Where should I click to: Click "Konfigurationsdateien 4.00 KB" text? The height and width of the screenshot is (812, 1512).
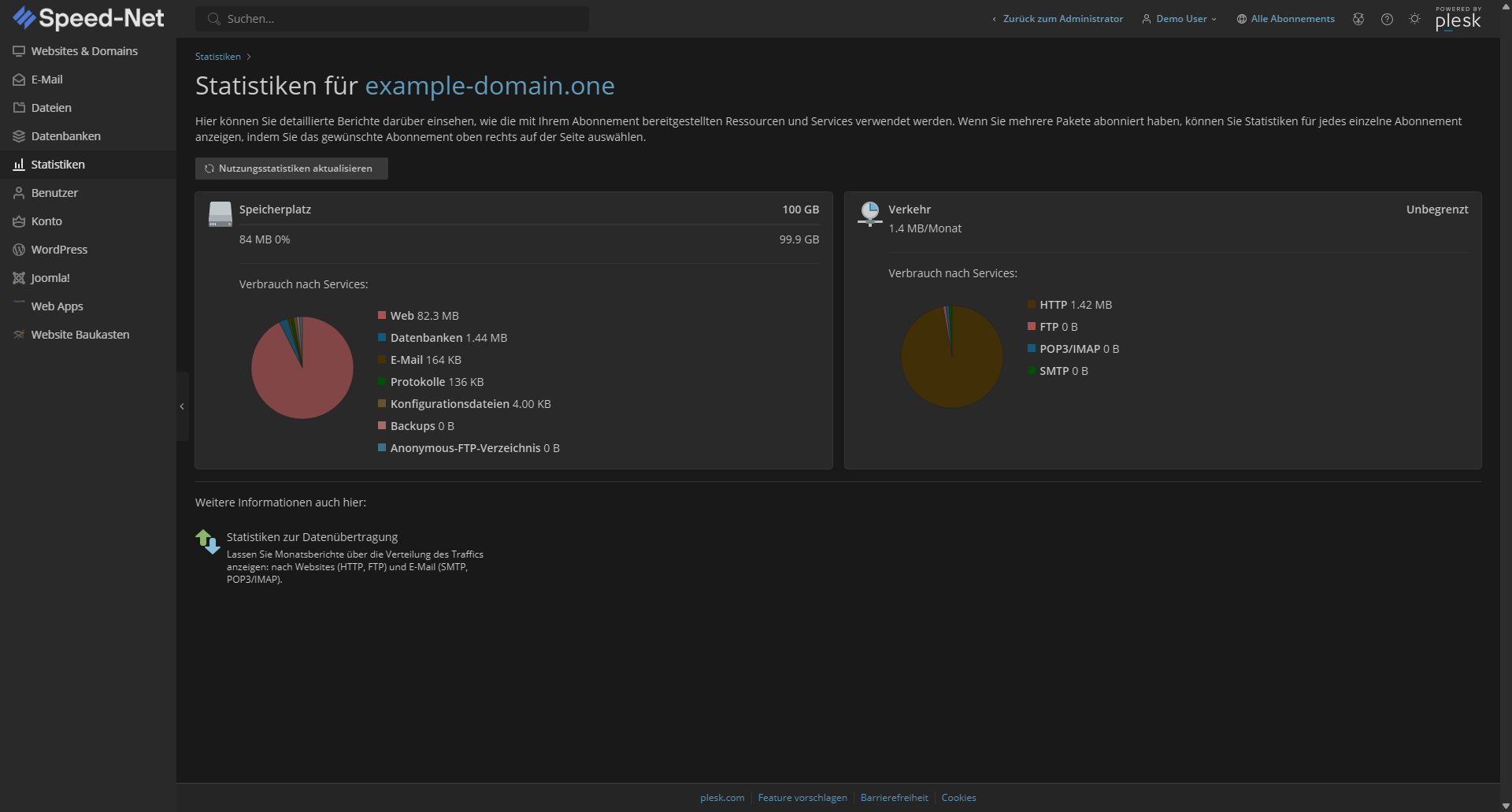471,404
